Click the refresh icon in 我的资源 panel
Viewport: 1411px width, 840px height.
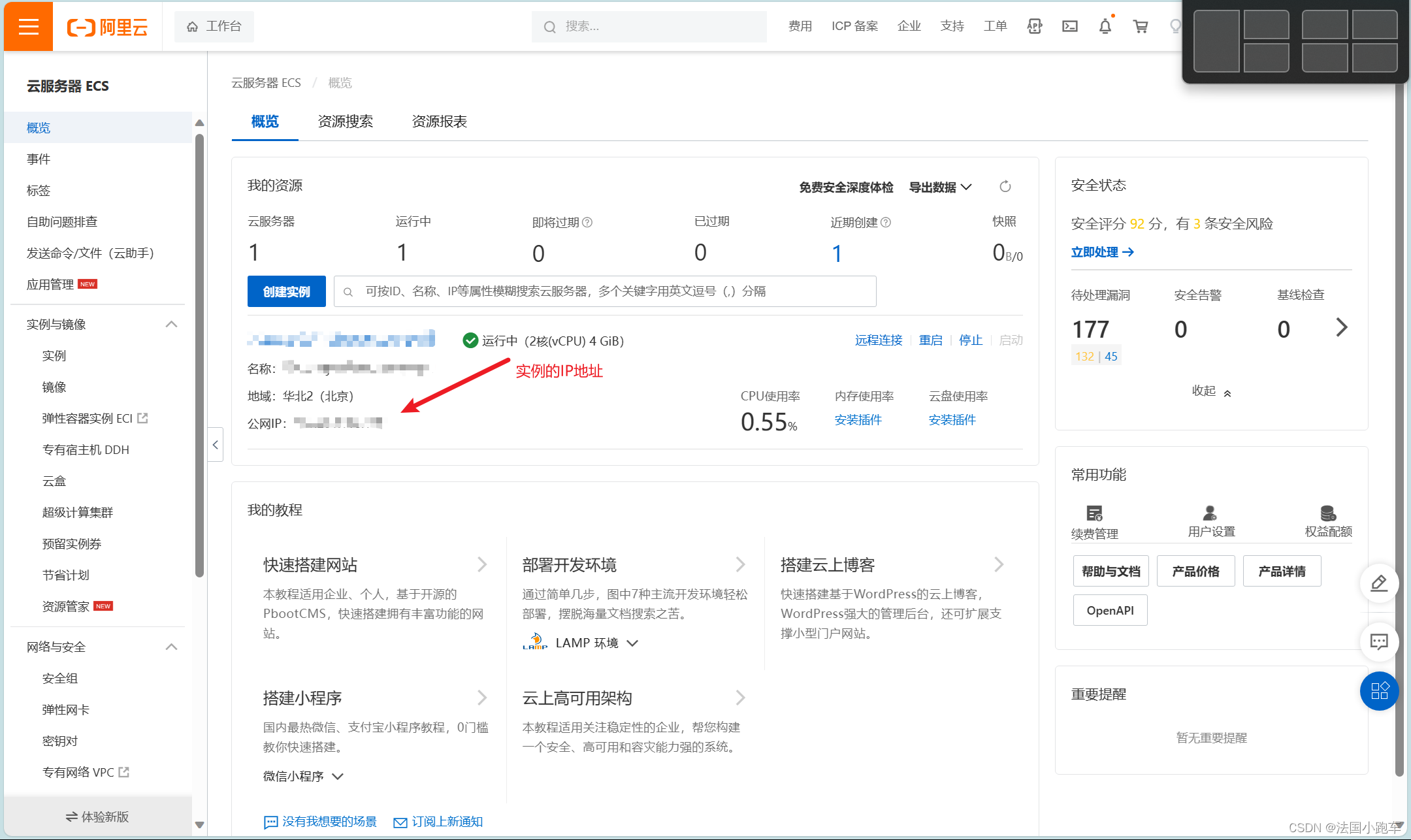point(1005,186)
